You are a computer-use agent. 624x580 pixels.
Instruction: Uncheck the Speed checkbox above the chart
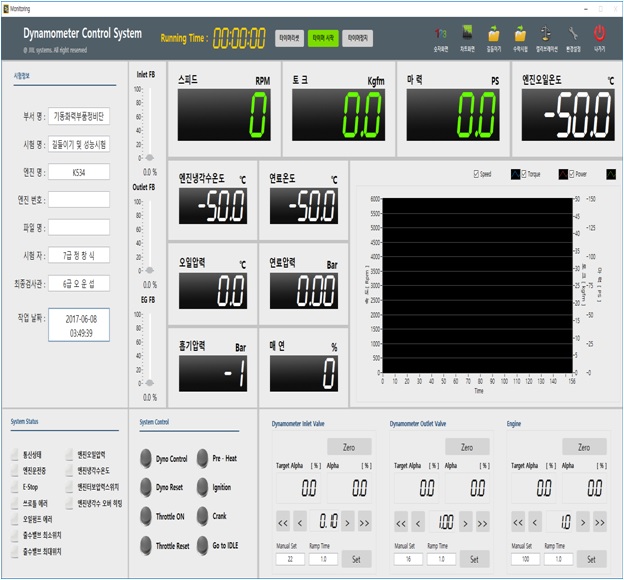[475, 174]
